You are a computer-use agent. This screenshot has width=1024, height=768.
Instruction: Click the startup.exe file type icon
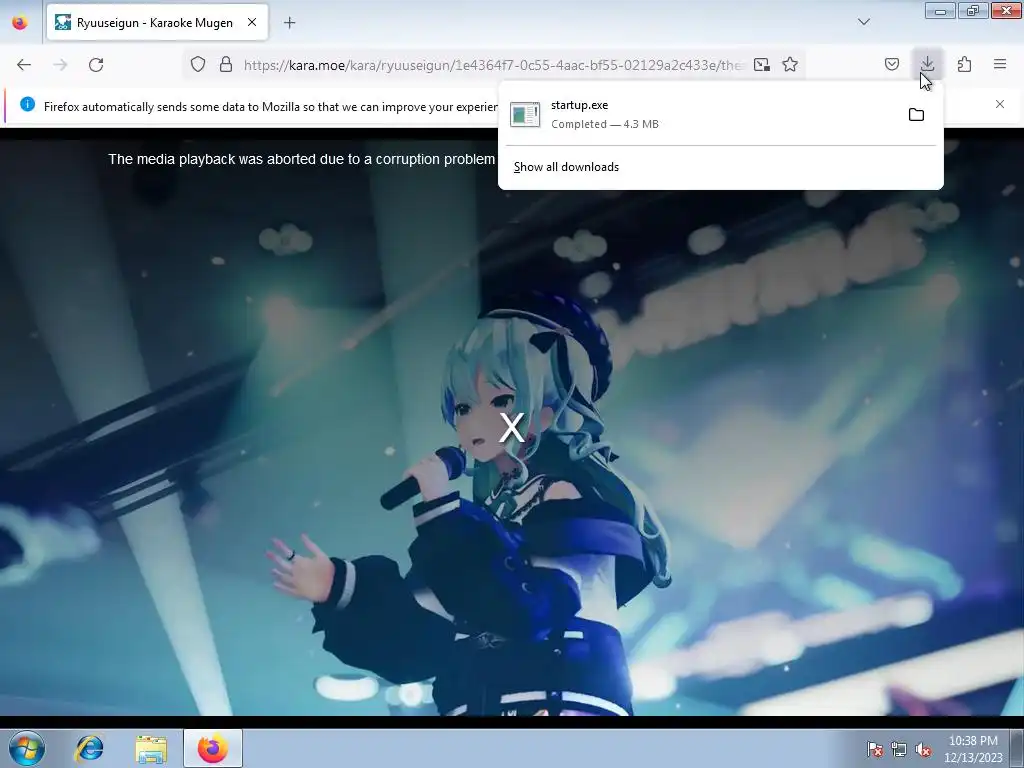tap(525, 114)
